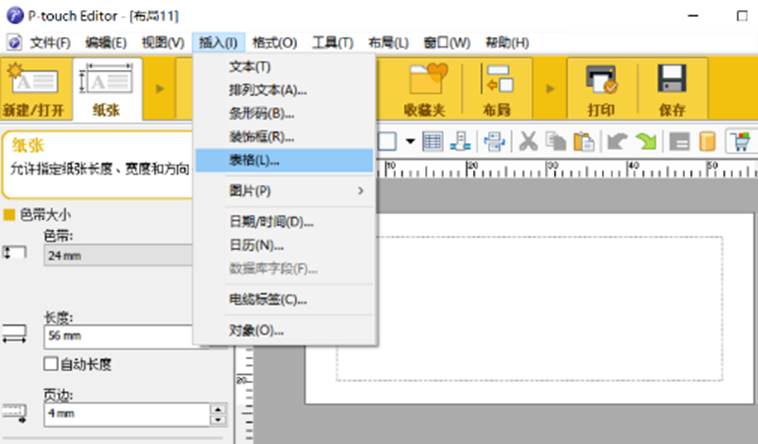Viewport: 758px width, 444px height.
Task: Choose 文本(T) from Insert menu
Action: tap(284, 67)
